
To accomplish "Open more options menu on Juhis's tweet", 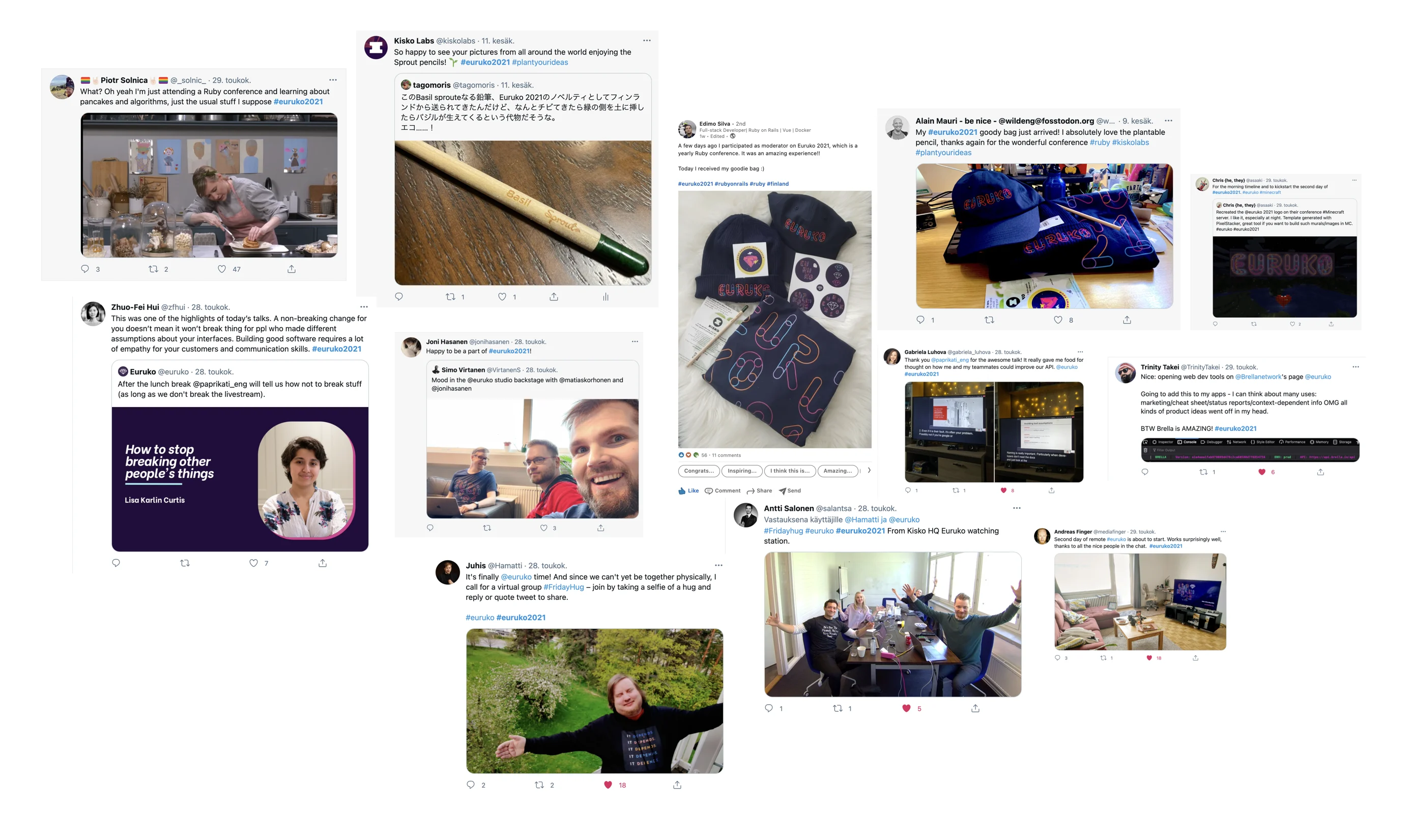I will [718, 565].
